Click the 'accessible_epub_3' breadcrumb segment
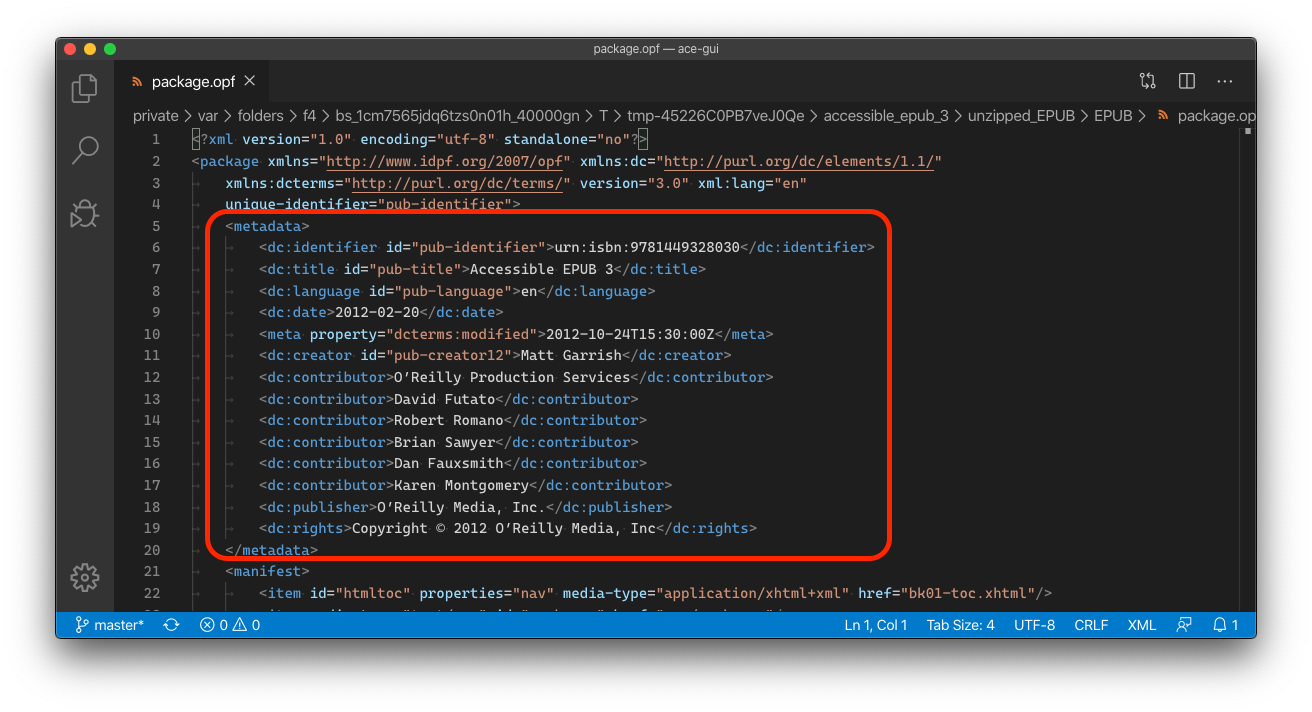 (x=886, y=116)
